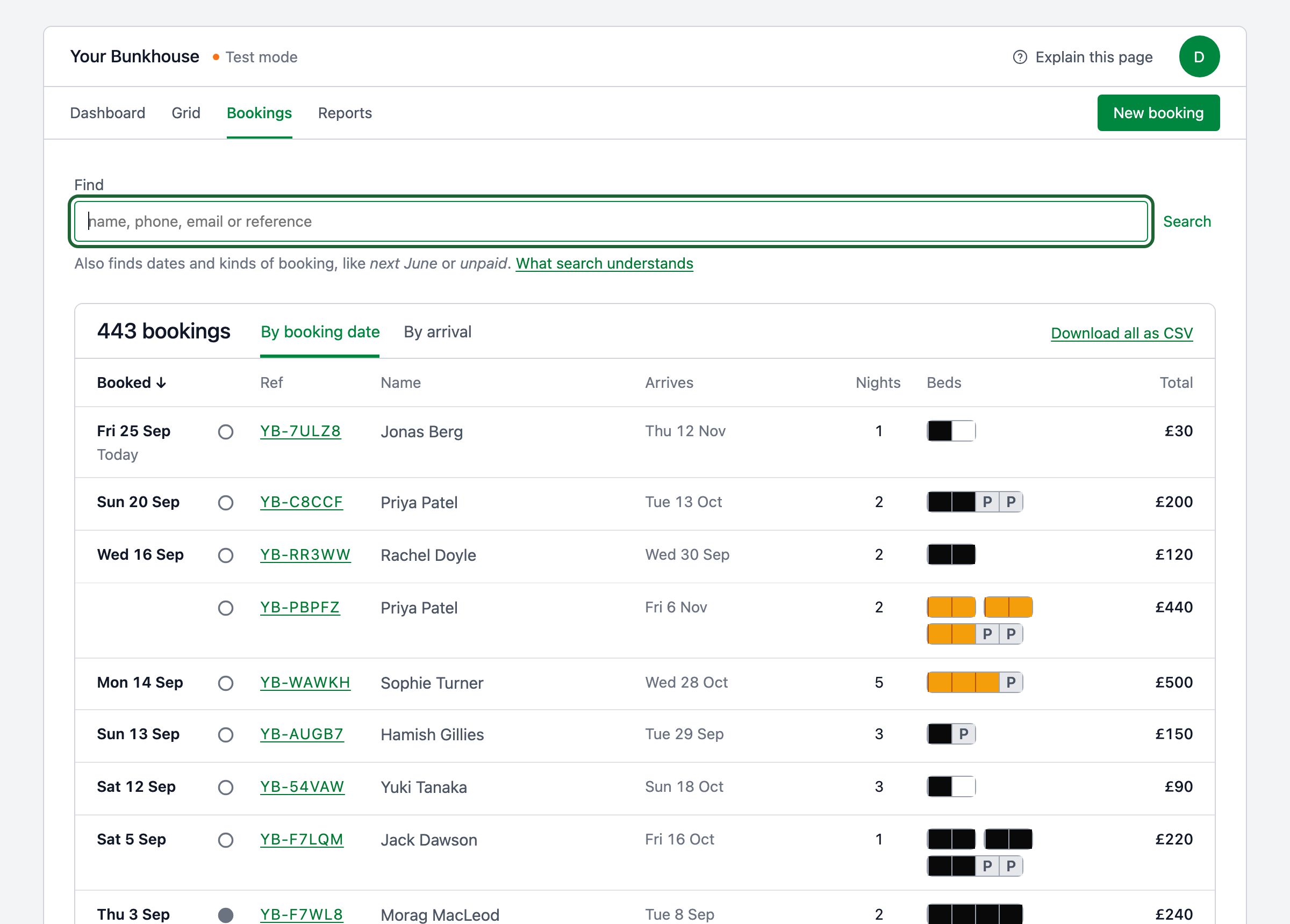The width and height of the screenshot is (1290, 924).
Task: Open booking reference YB-F7LQM
Action: [x=302, y=839]
